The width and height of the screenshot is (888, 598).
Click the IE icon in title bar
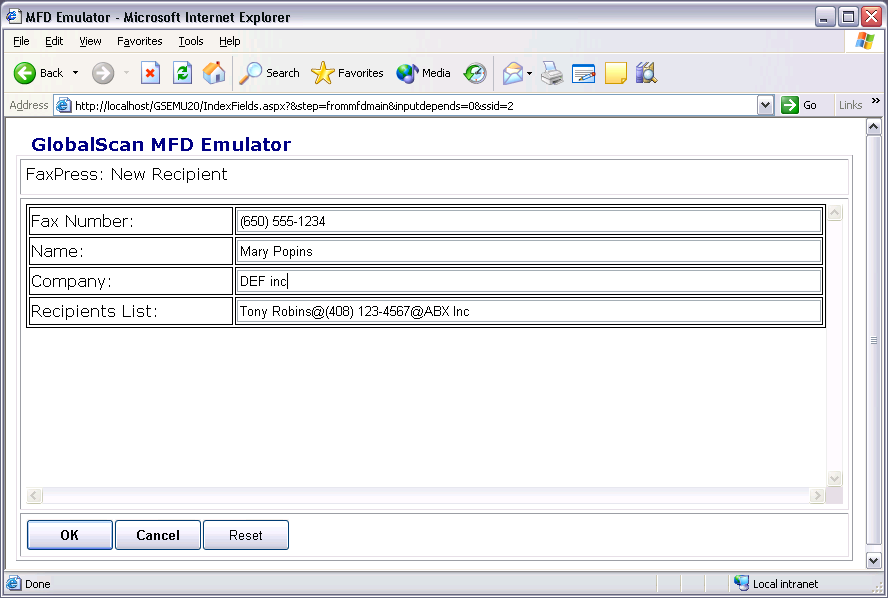pyautogui.click(x=14, y=16)
